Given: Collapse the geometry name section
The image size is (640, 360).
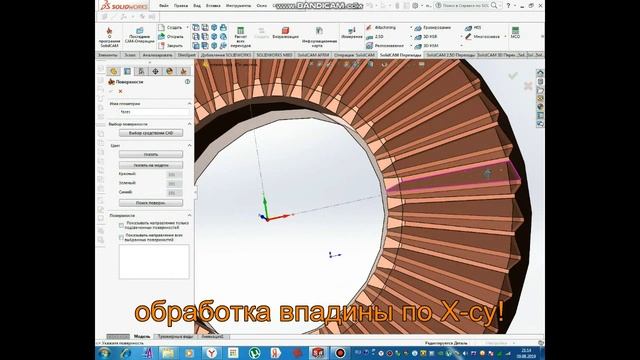Looking at the screenshot, I should point(189,104).
